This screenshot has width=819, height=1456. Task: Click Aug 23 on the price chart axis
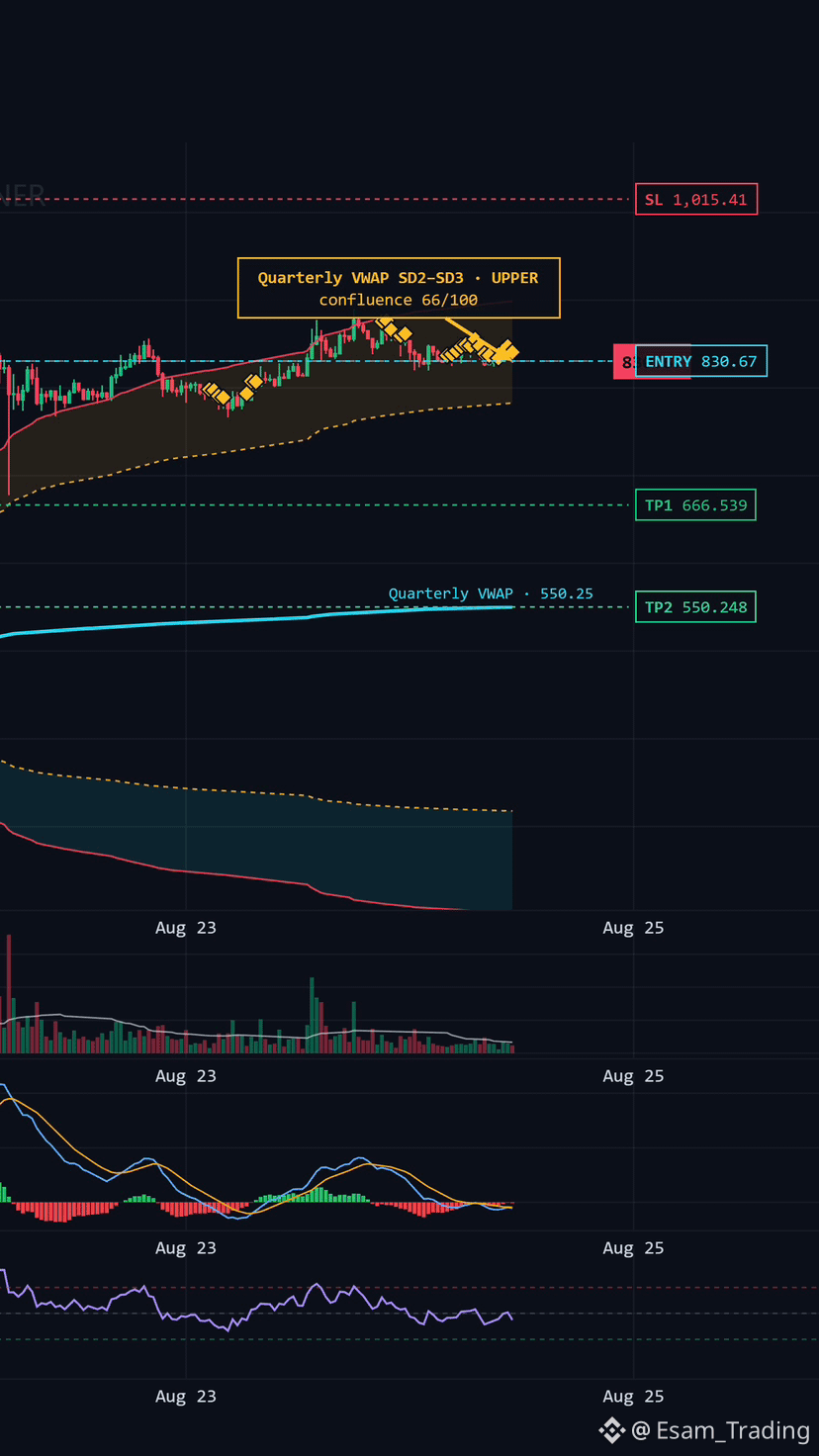[x=186, y=928]
